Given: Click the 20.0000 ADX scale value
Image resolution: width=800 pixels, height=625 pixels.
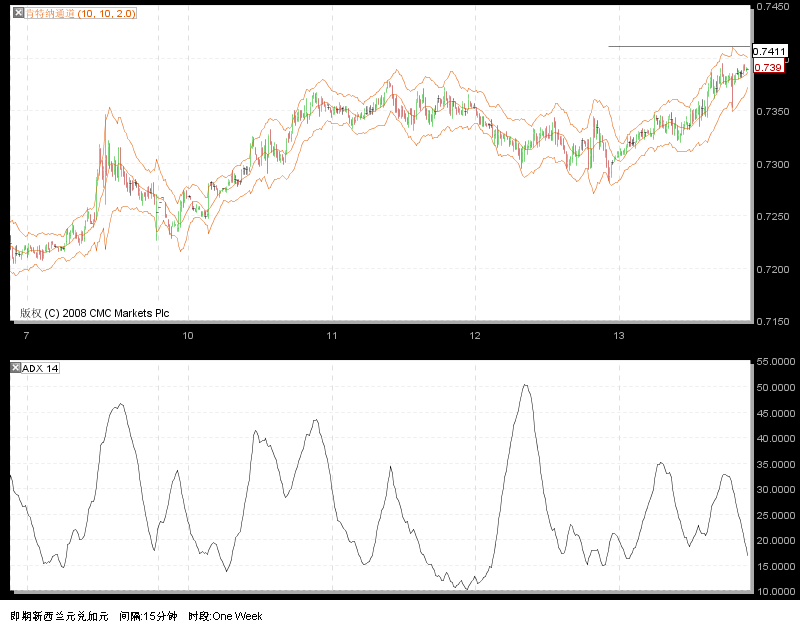Looking at the screenshot, I should click(776, 541).
